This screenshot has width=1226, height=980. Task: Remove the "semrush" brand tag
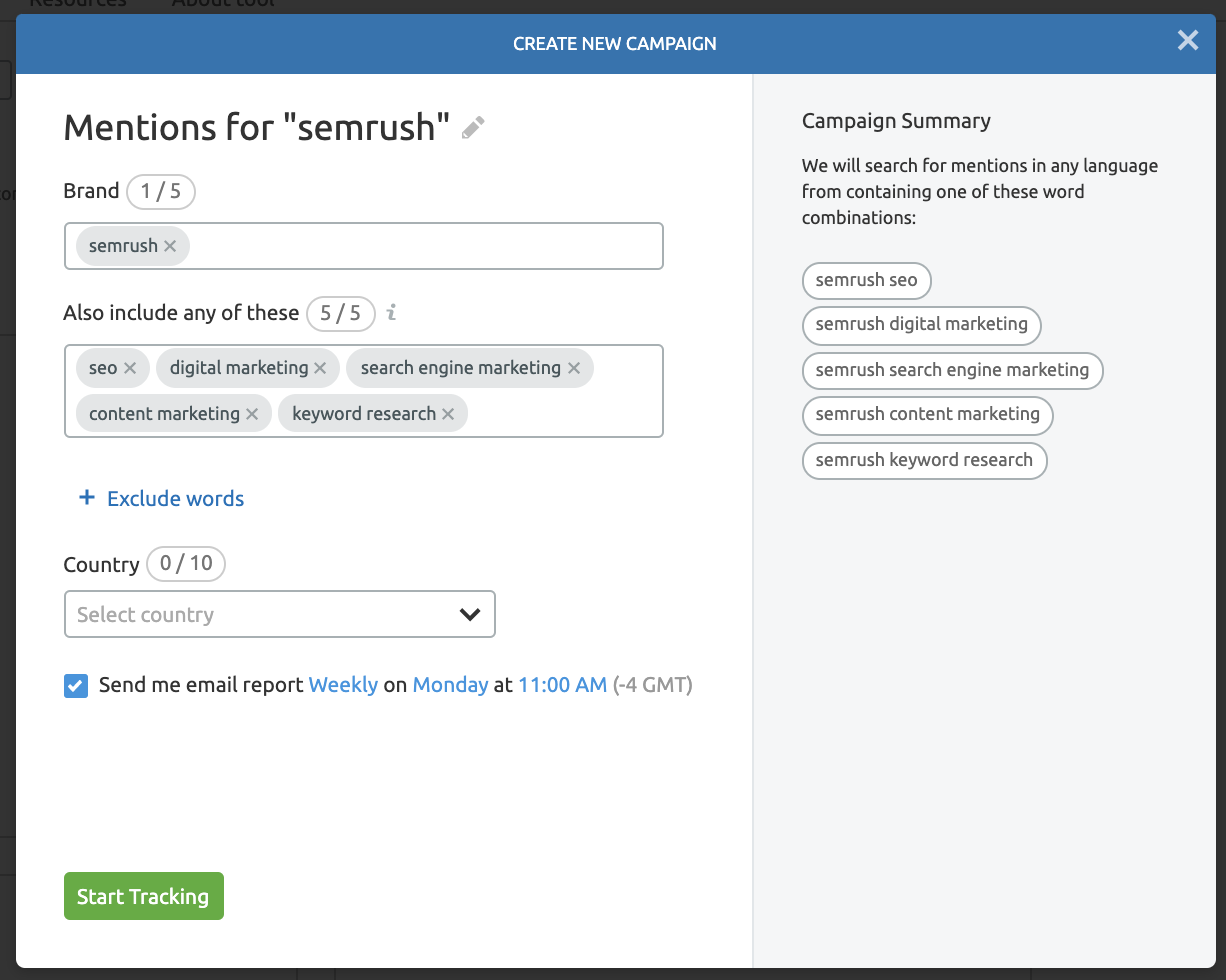170,246
